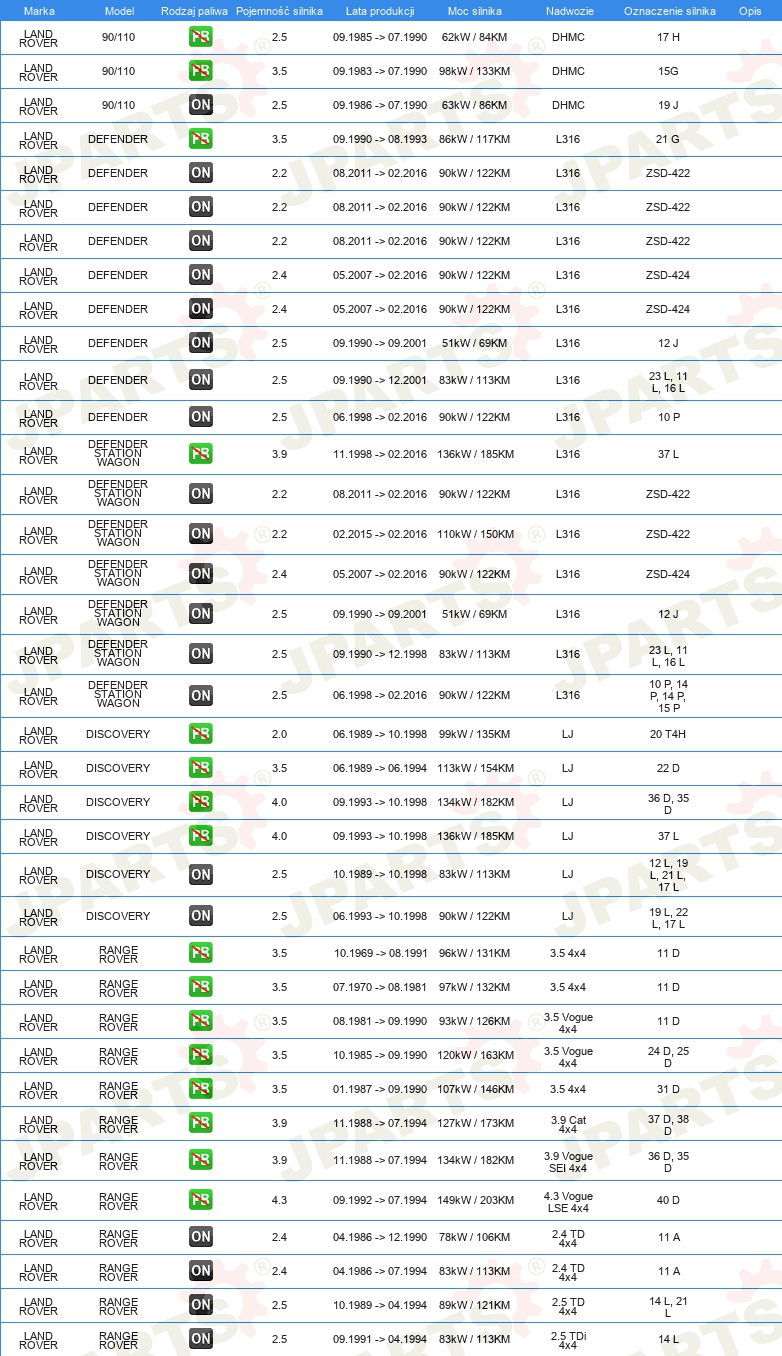Click the Lata produkcji column header
The image size is (782, 1356).
380,10
